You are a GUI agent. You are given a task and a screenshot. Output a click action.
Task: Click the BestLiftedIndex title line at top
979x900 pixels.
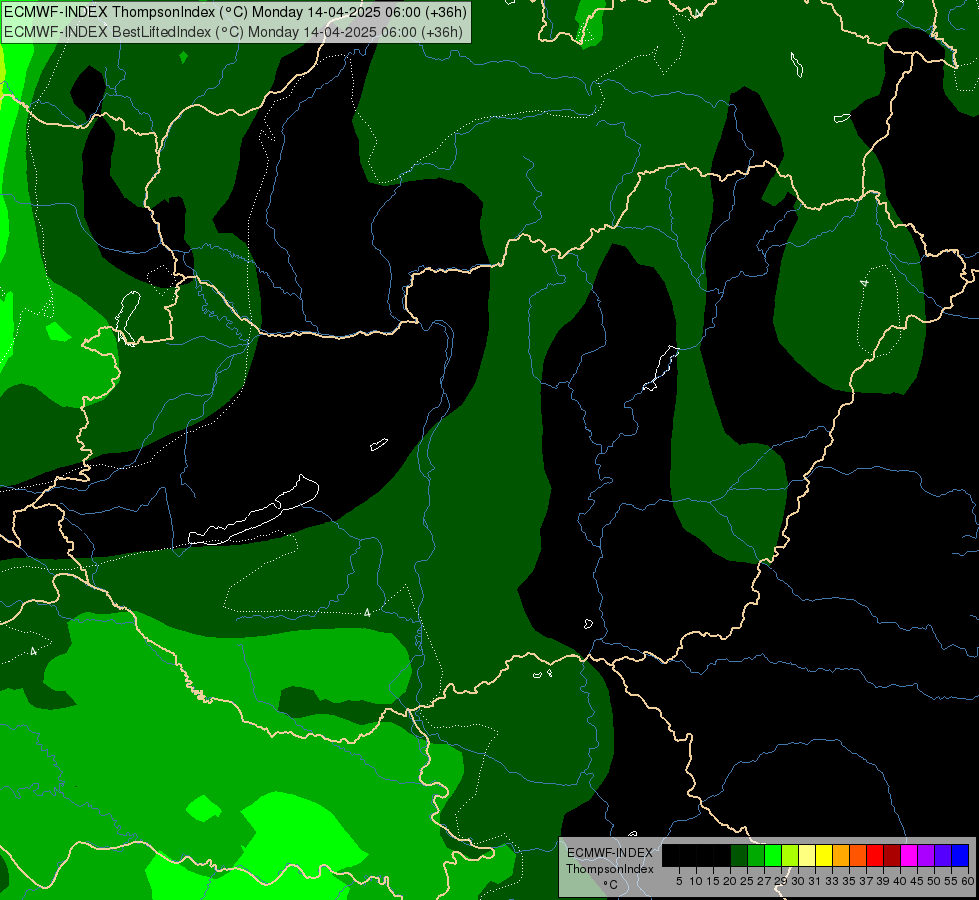click(234, 31)
